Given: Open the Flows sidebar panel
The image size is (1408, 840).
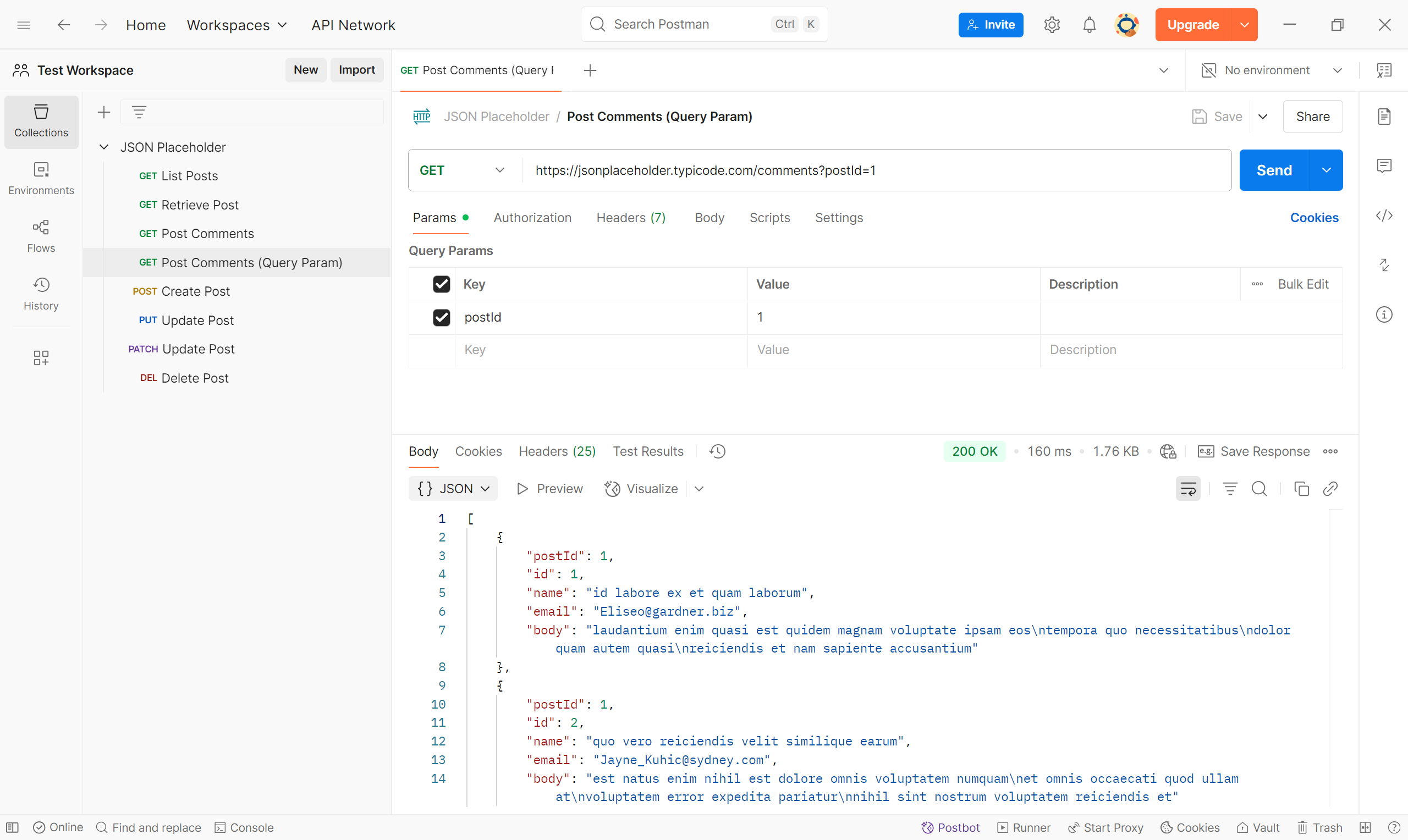Looking at the screenshot, I should pos(41,236).
